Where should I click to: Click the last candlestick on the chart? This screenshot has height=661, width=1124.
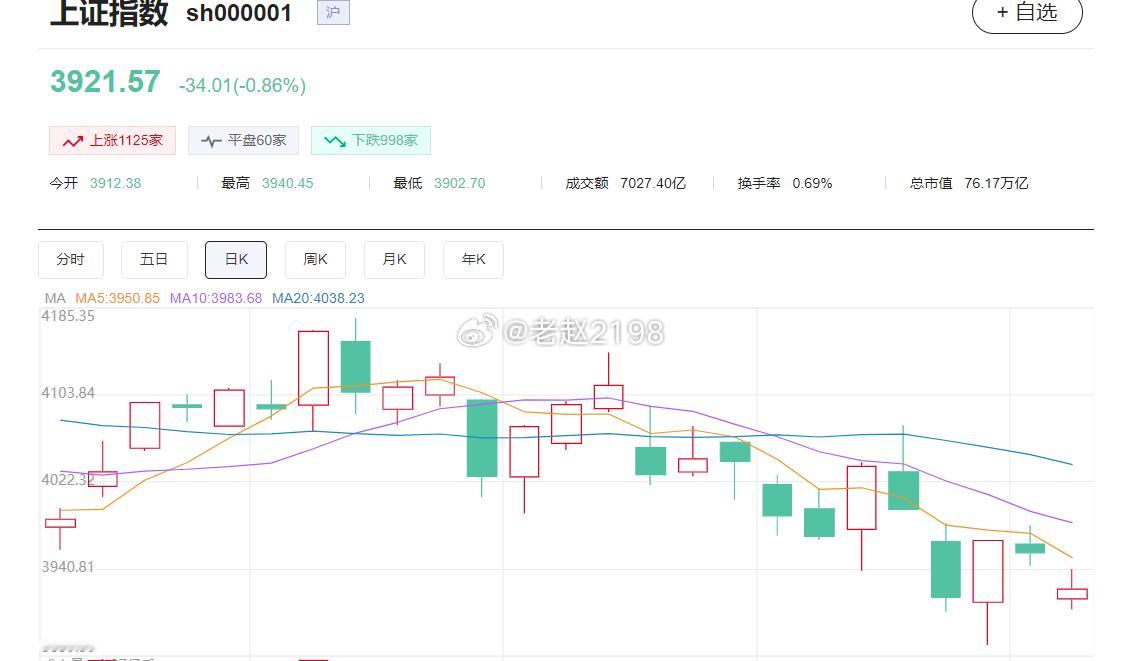pos(1072,593)
